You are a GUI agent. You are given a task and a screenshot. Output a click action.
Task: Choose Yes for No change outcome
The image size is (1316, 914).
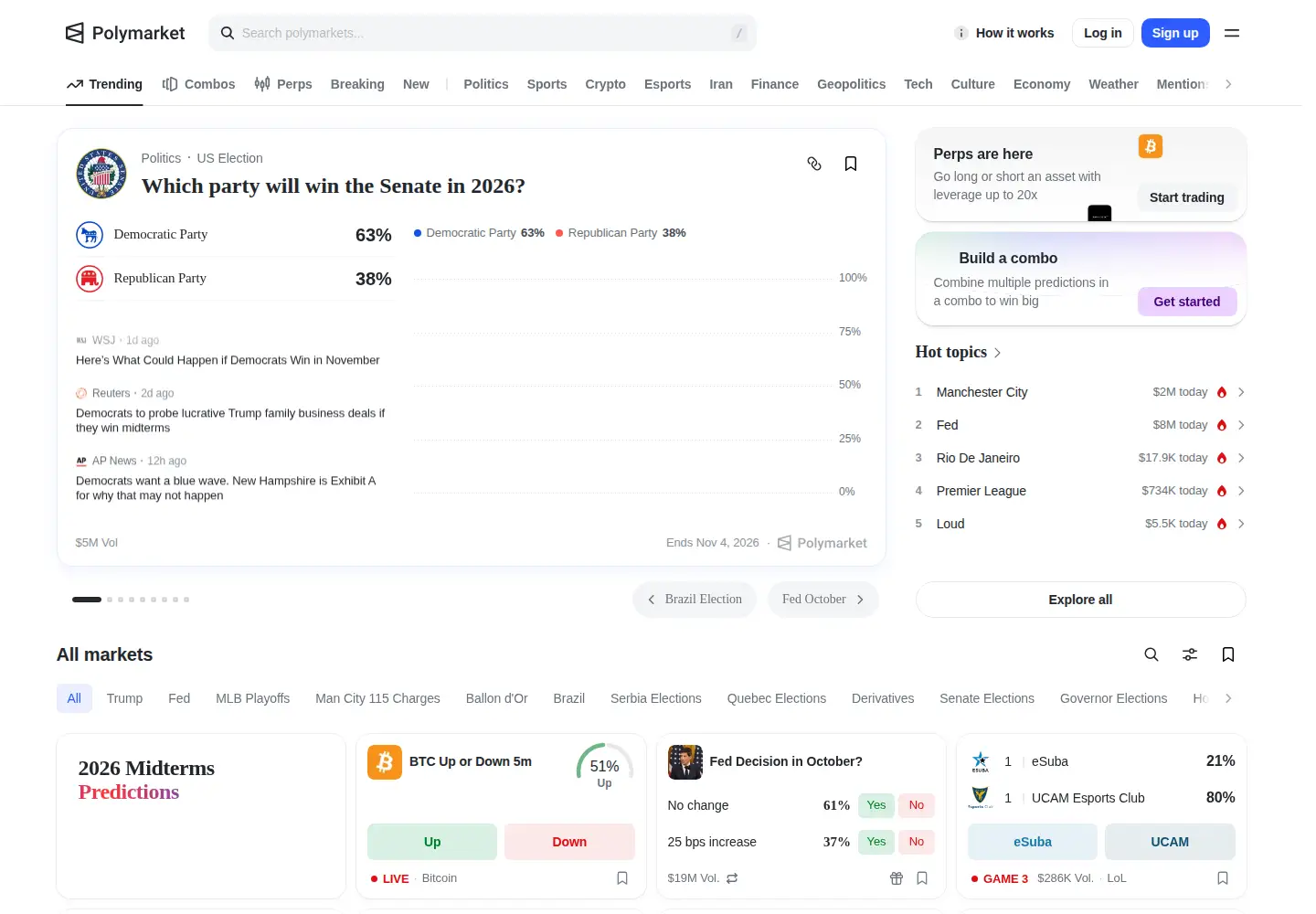click(x=876, y=805)
